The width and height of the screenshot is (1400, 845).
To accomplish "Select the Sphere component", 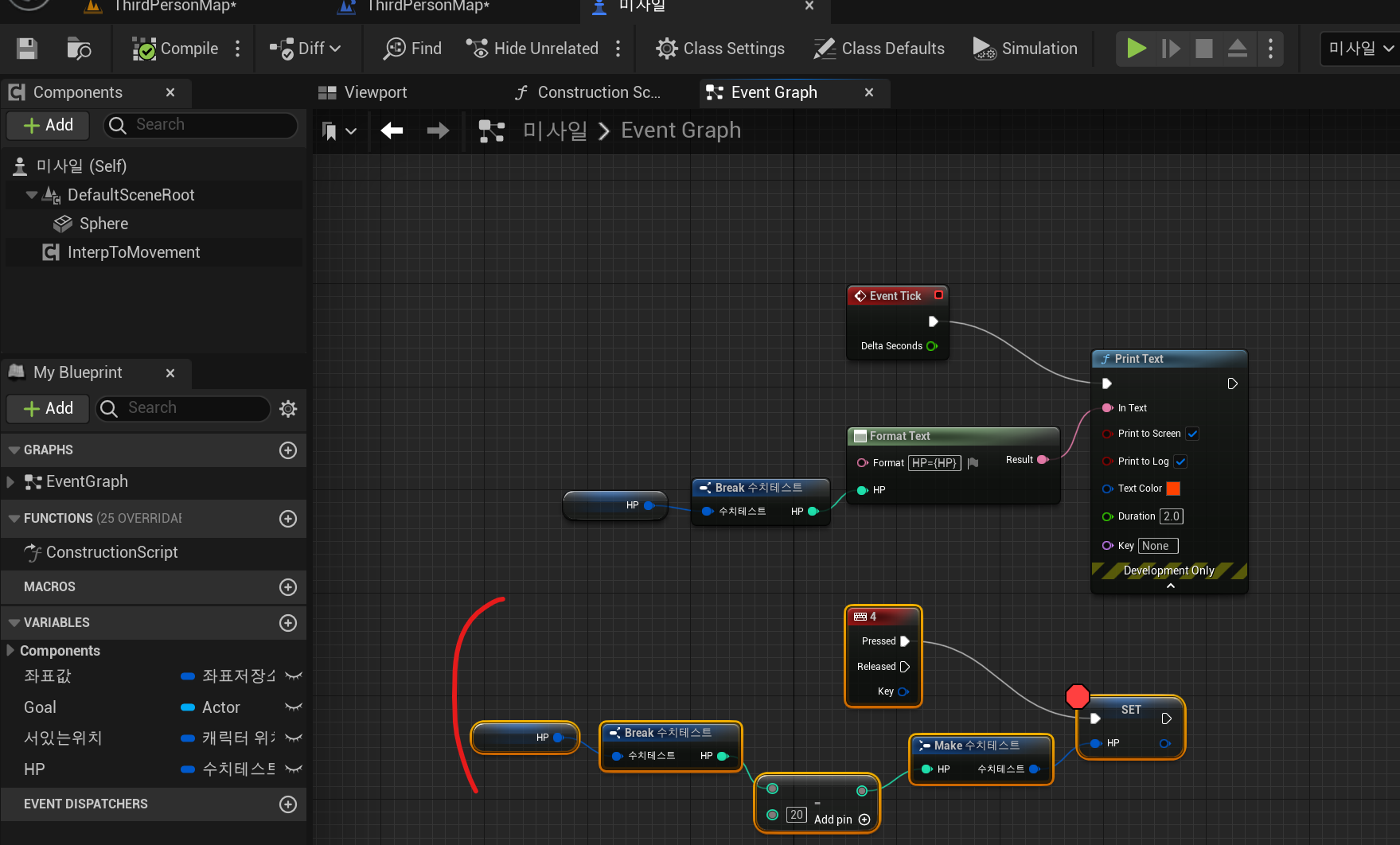I will pos(103,224).
